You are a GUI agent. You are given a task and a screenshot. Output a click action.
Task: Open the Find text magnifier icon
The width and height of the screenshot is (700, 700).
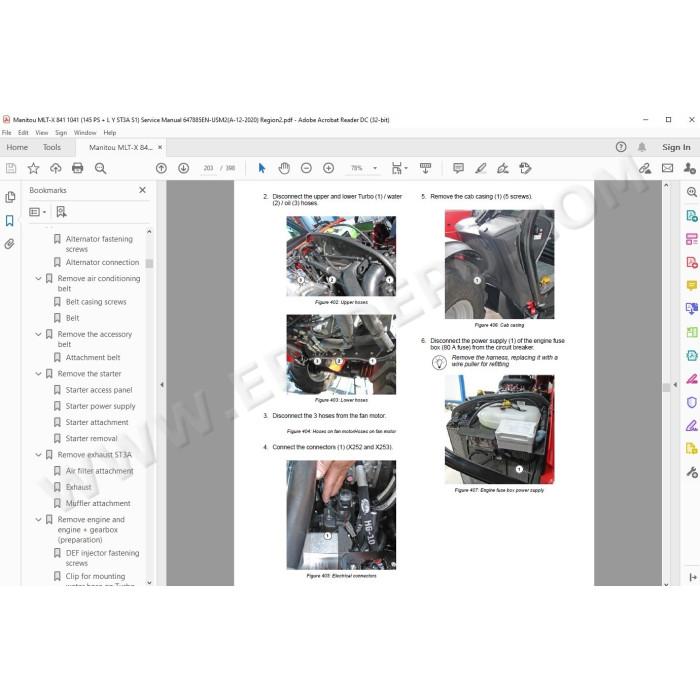click(x=100, y=168)
